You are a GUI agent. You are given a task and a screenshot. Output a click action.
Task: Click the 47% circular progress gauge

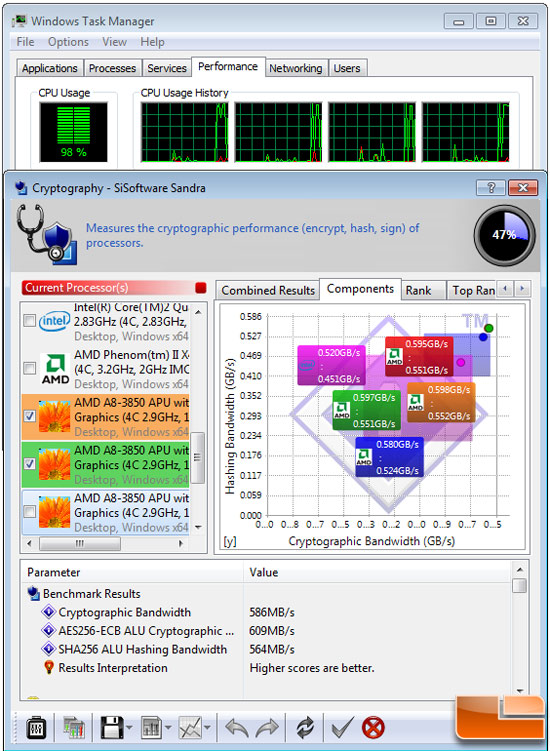pyautogui.click(x=504, y=235)
